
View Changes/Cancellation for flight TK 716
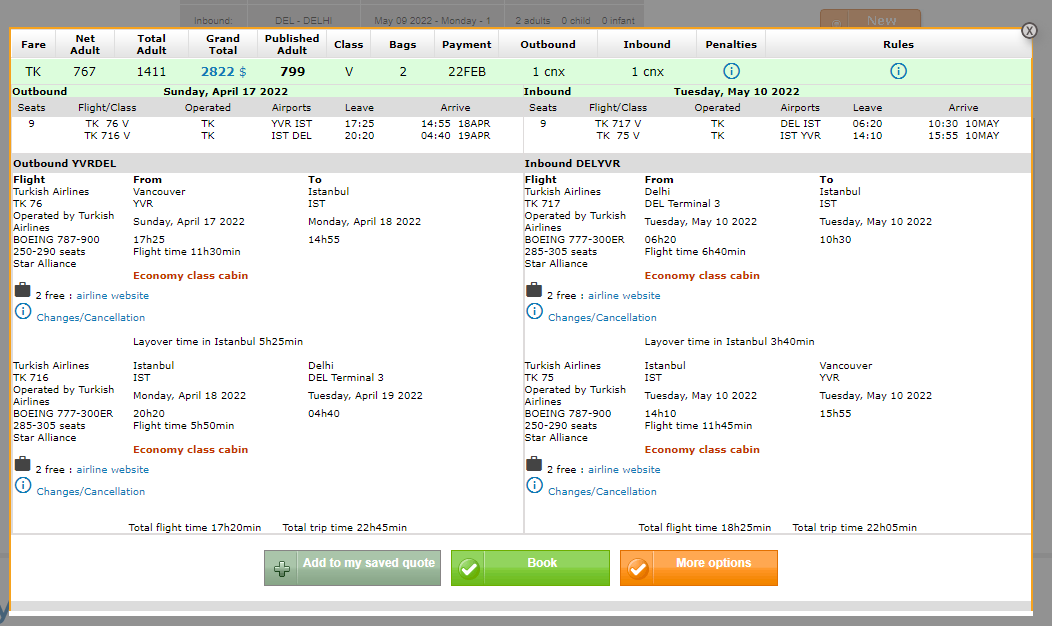coord(91,492)
